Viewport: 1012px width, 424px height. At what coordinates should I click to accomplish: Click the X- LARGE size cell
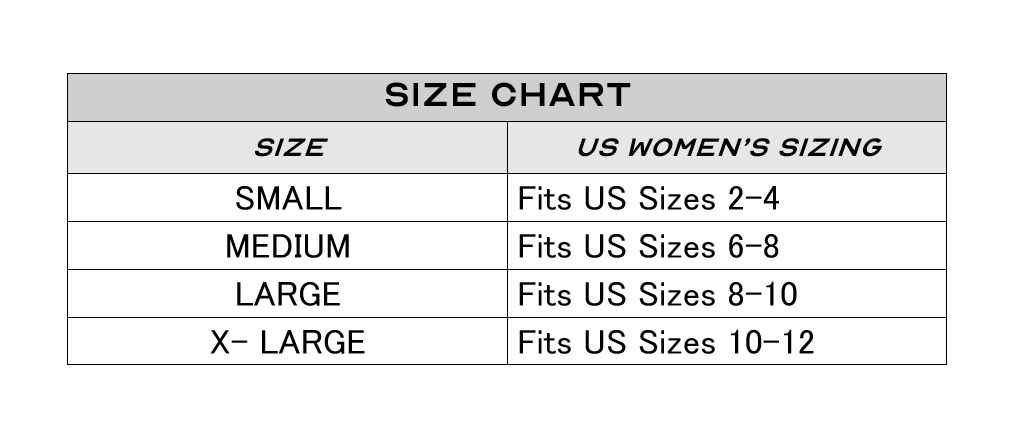288,341
